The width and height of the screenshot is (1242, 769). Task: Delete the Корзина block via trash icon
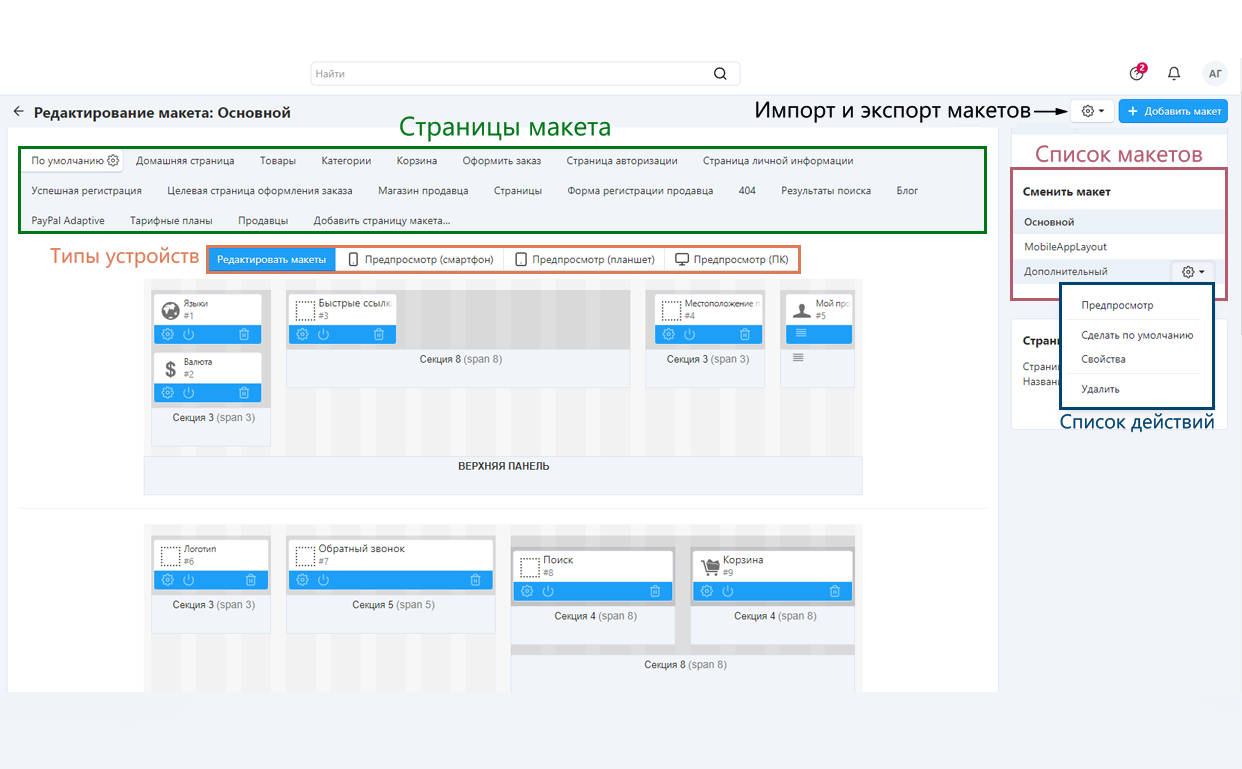(835, 591)
